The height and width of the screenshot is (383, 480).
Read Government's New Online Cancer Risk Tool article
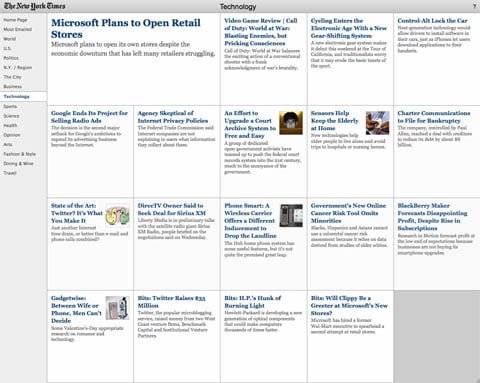click(x=348, y=213)
